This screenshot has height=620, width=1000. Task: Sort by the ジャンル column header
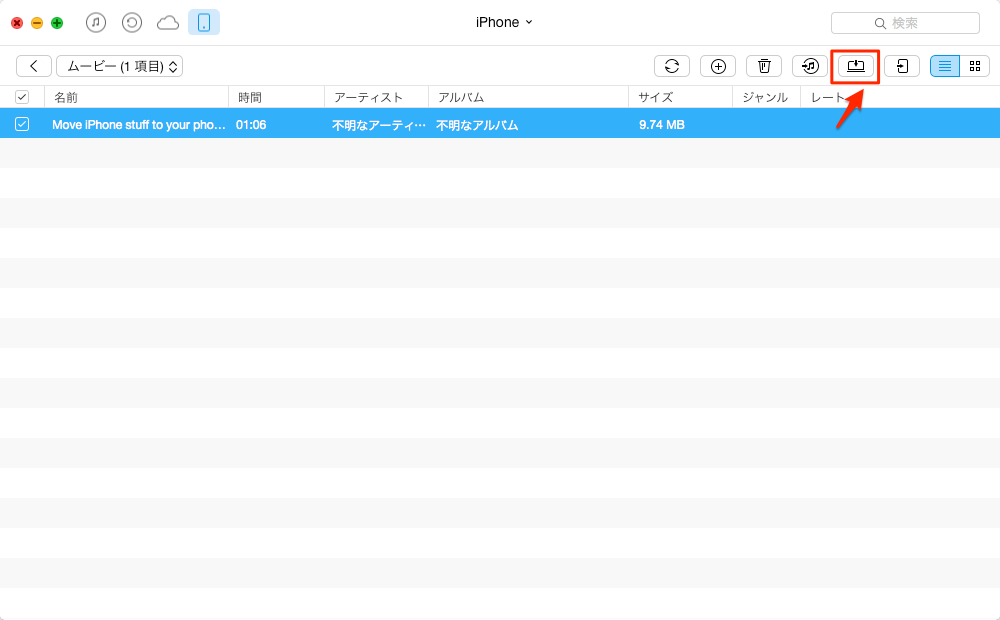click(767, 97)
